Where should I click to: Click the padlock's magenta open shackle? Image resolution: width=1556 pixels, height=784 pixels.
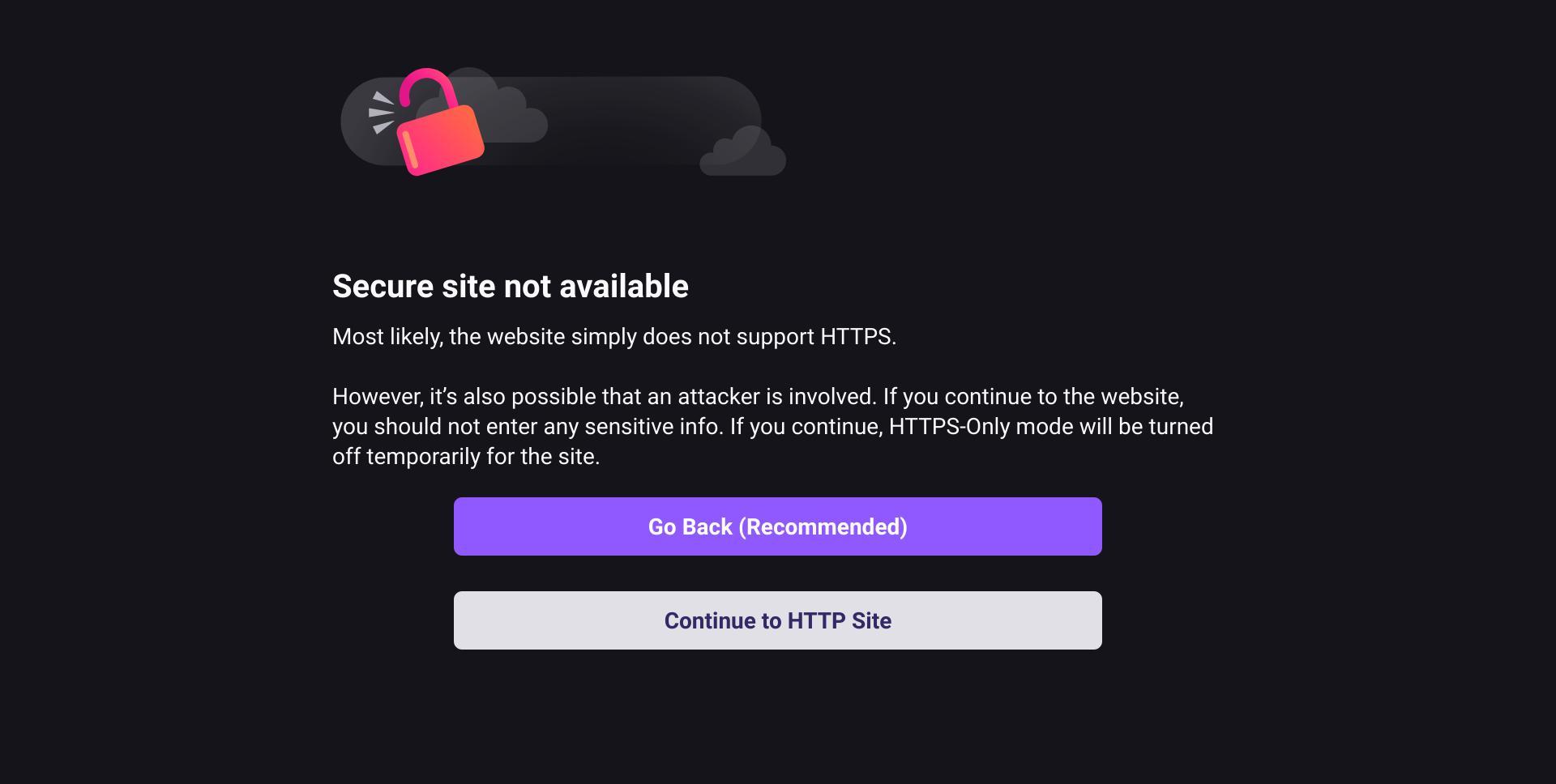pyautogui.click(x=427, y=88)
